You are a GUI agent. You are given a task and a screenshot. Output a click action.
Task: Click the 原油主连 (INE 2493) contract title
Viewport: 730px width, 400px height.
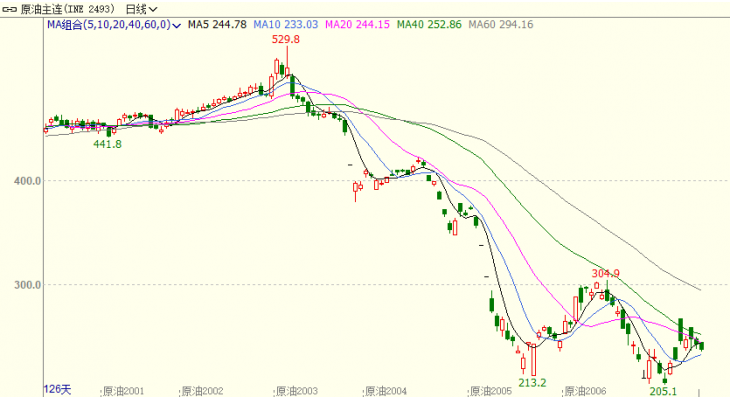click(68, 7)
